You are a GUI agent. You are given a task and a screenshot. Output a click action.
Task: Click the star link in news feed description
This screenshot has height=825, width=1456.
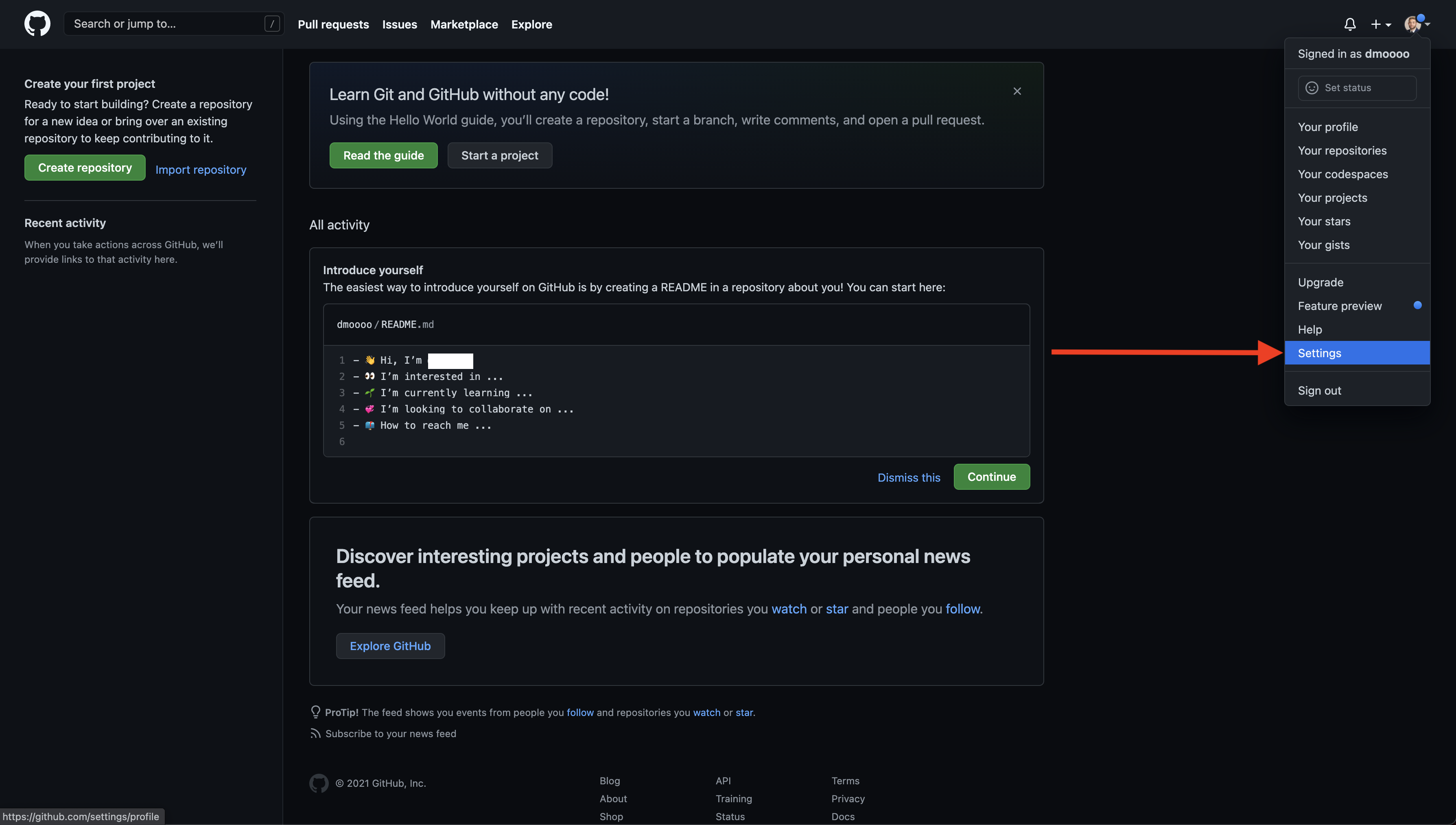(837, 609)
